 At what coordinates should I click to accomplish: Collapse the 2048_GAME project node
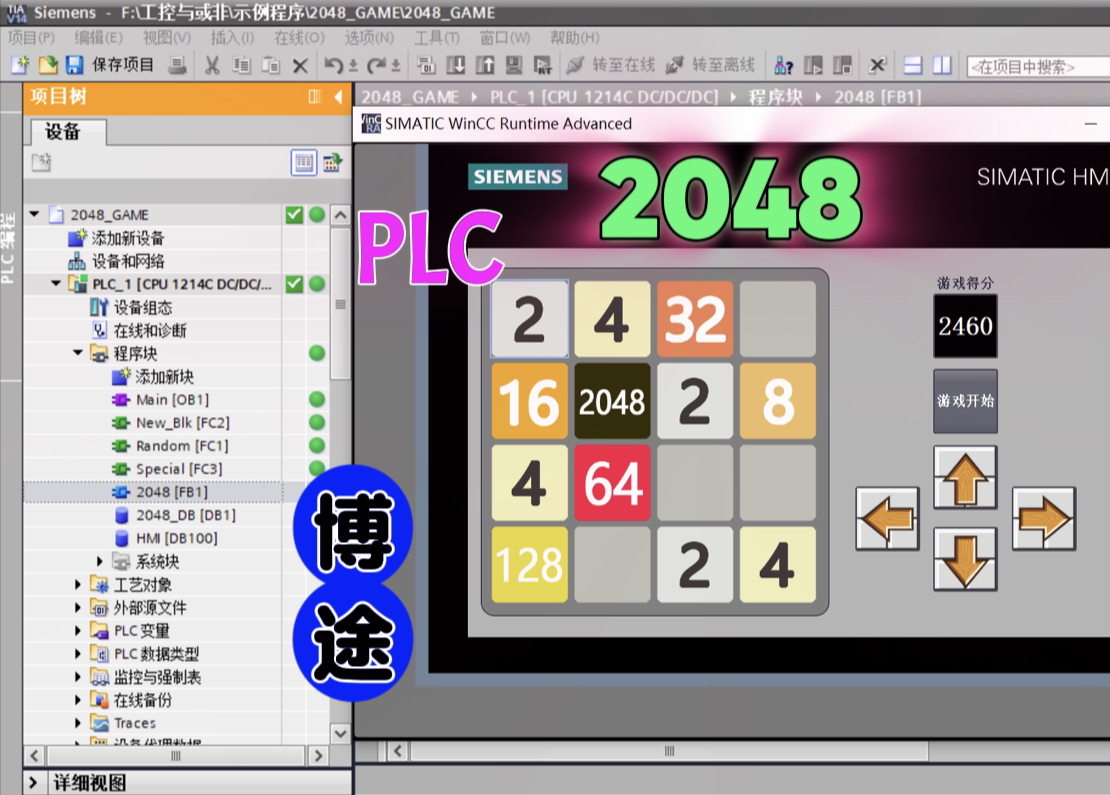pos(34,214)
